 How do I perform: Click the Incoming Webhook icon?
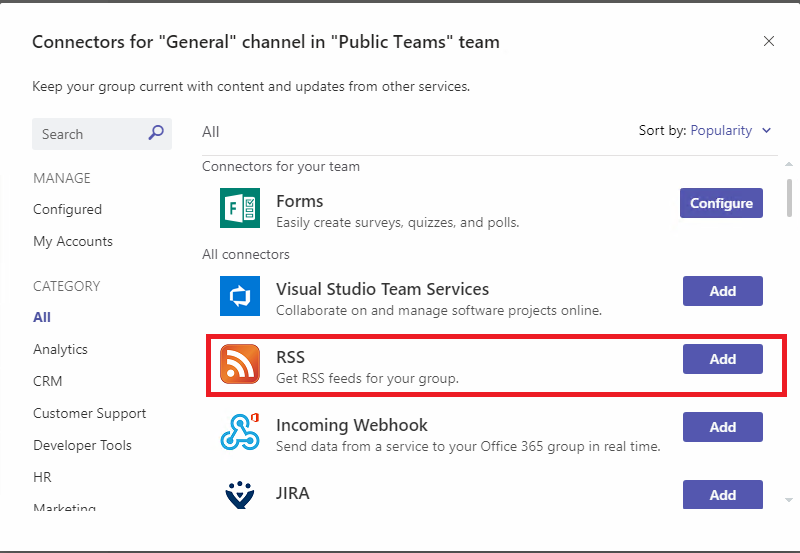point(240,431)
